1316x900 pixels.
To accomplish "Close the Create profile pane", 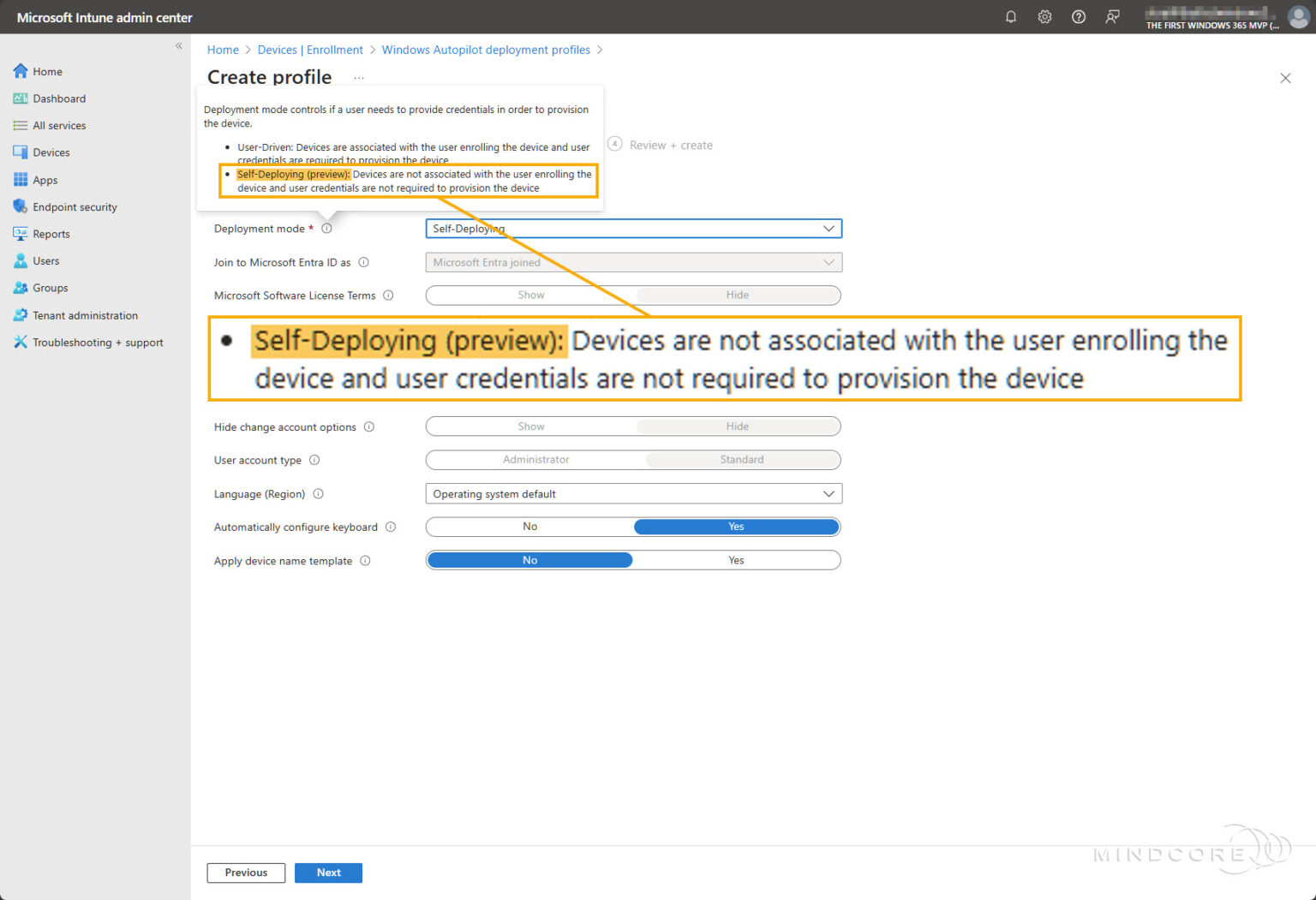I will (1285, 78).
